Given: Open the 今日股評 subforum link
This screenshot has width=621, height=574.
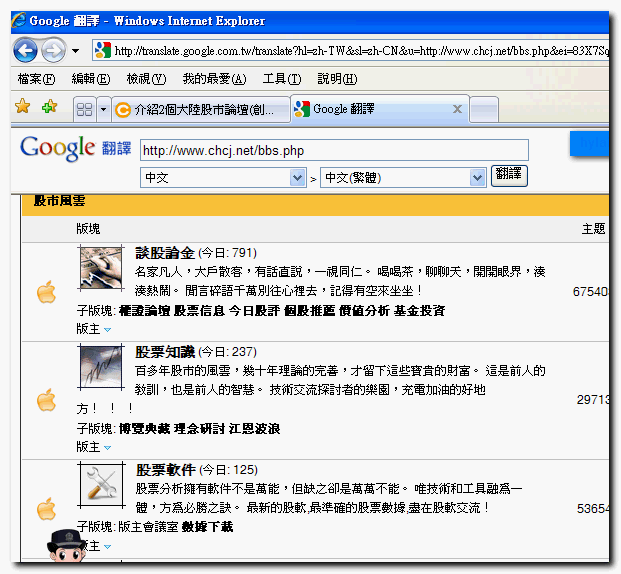Looking at the screenshot, I should [x=254, y=311].
